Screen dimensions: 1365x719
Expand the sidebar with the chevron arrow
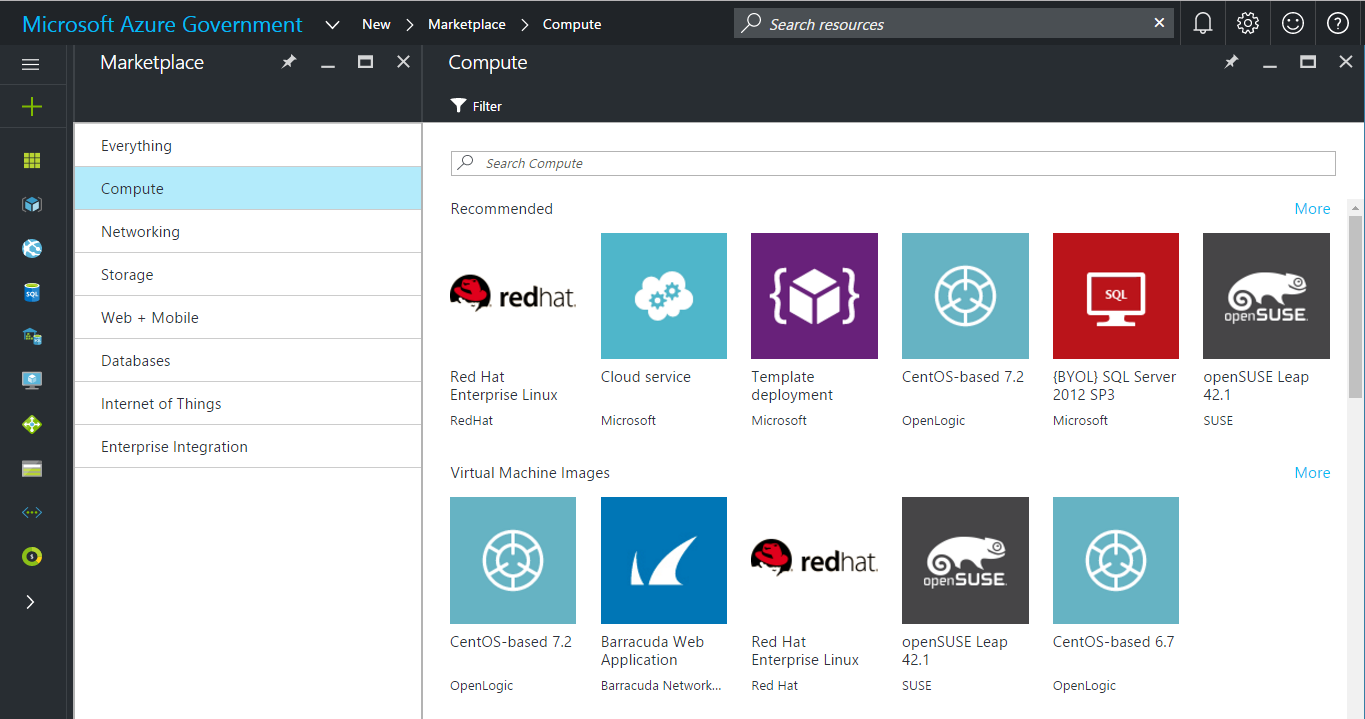point(31,601)
